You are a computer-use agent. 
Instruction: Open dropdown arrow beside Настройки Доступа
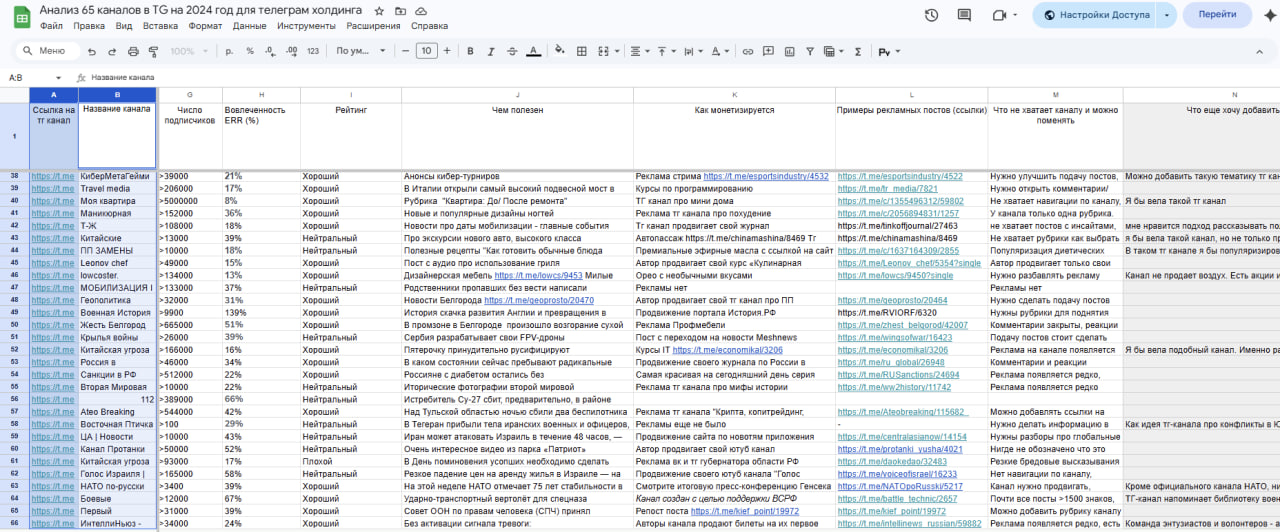[1167, 15]
